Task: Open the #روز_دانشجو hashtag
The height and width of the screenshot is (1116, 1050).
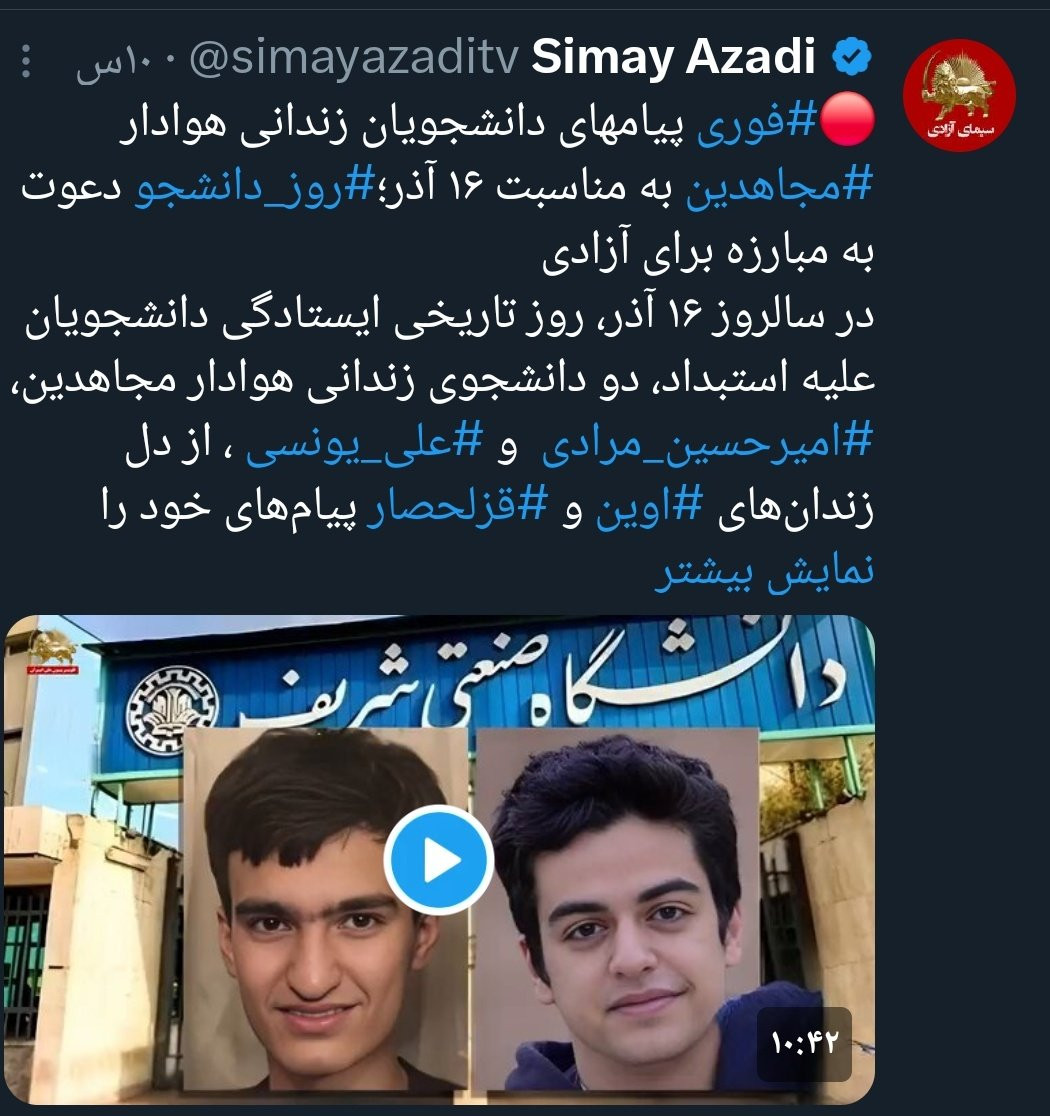Action: point(253,186)
